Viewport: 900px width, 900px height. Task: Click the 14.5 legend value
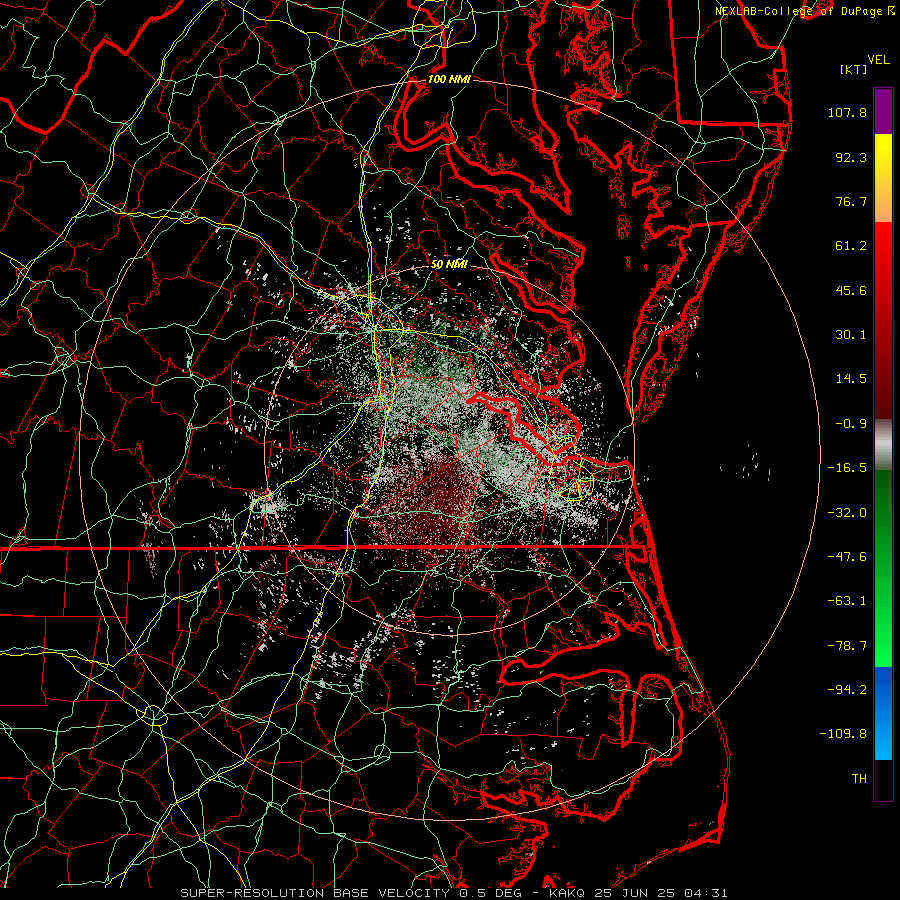851,379
